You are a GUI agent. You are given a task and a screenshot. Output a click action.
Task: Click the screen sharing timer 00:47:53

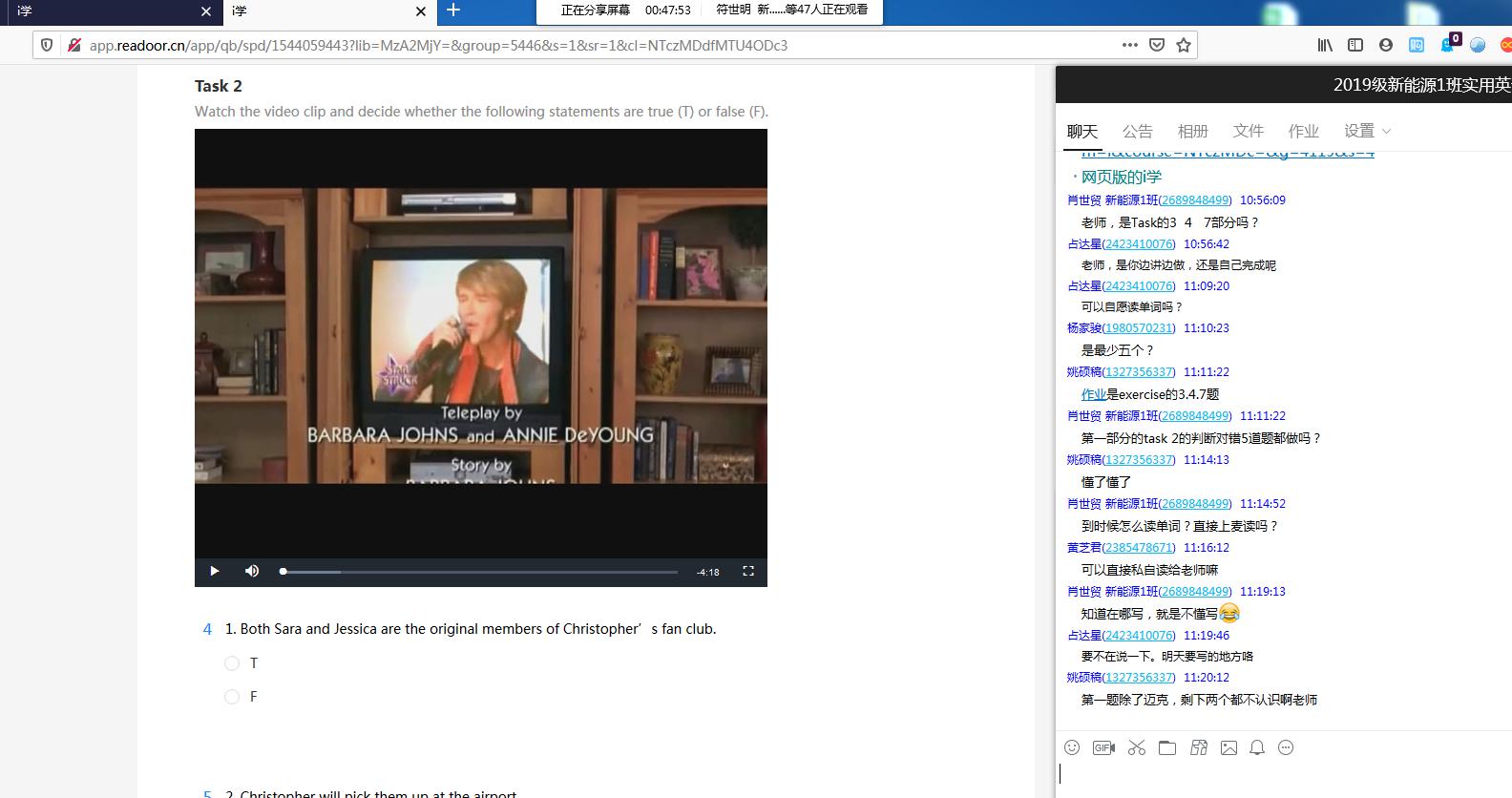pyautogui.click(x=667, y=10)
